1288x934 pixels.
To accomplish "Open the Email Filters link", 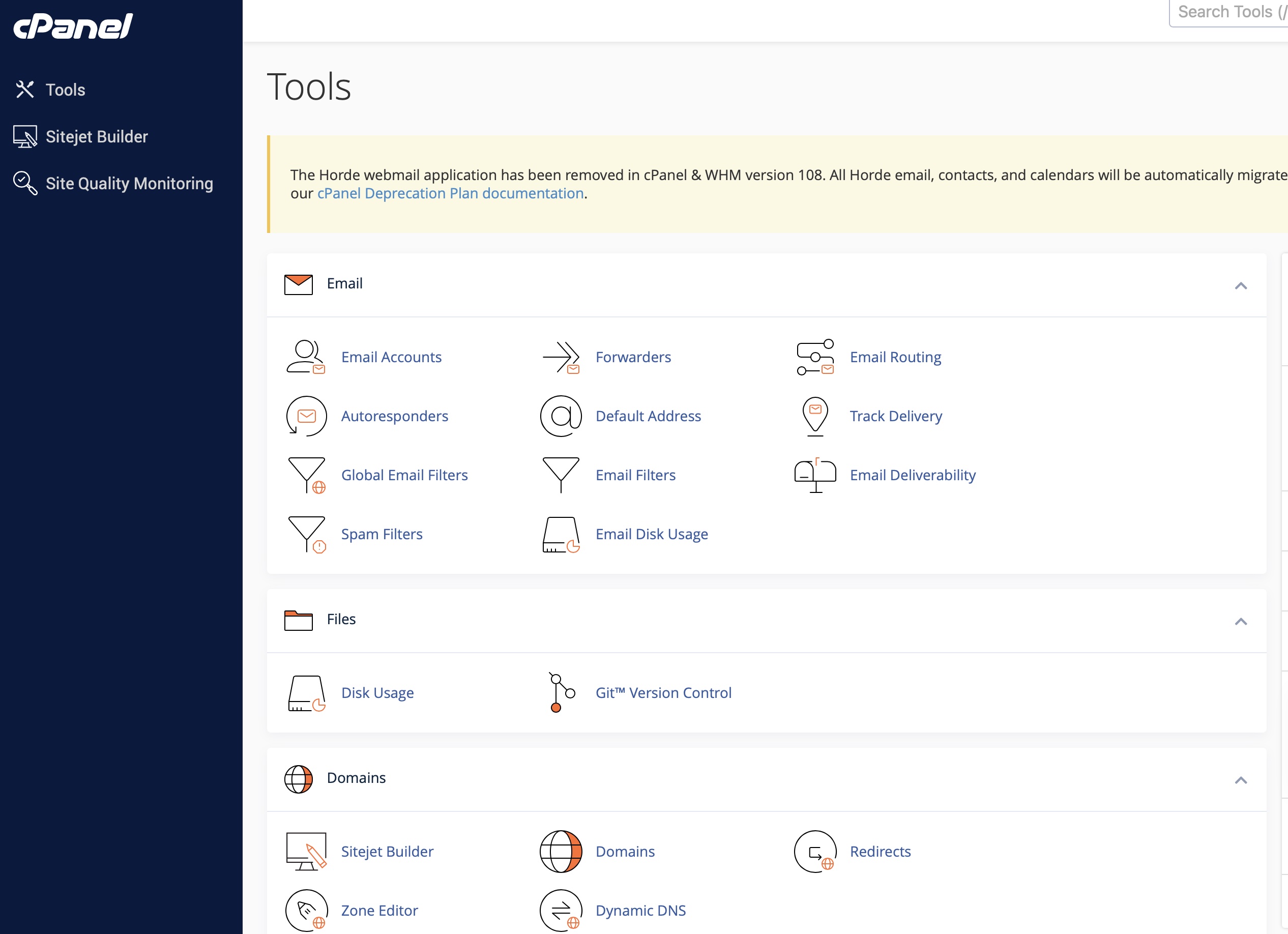I will pos(635,475).
